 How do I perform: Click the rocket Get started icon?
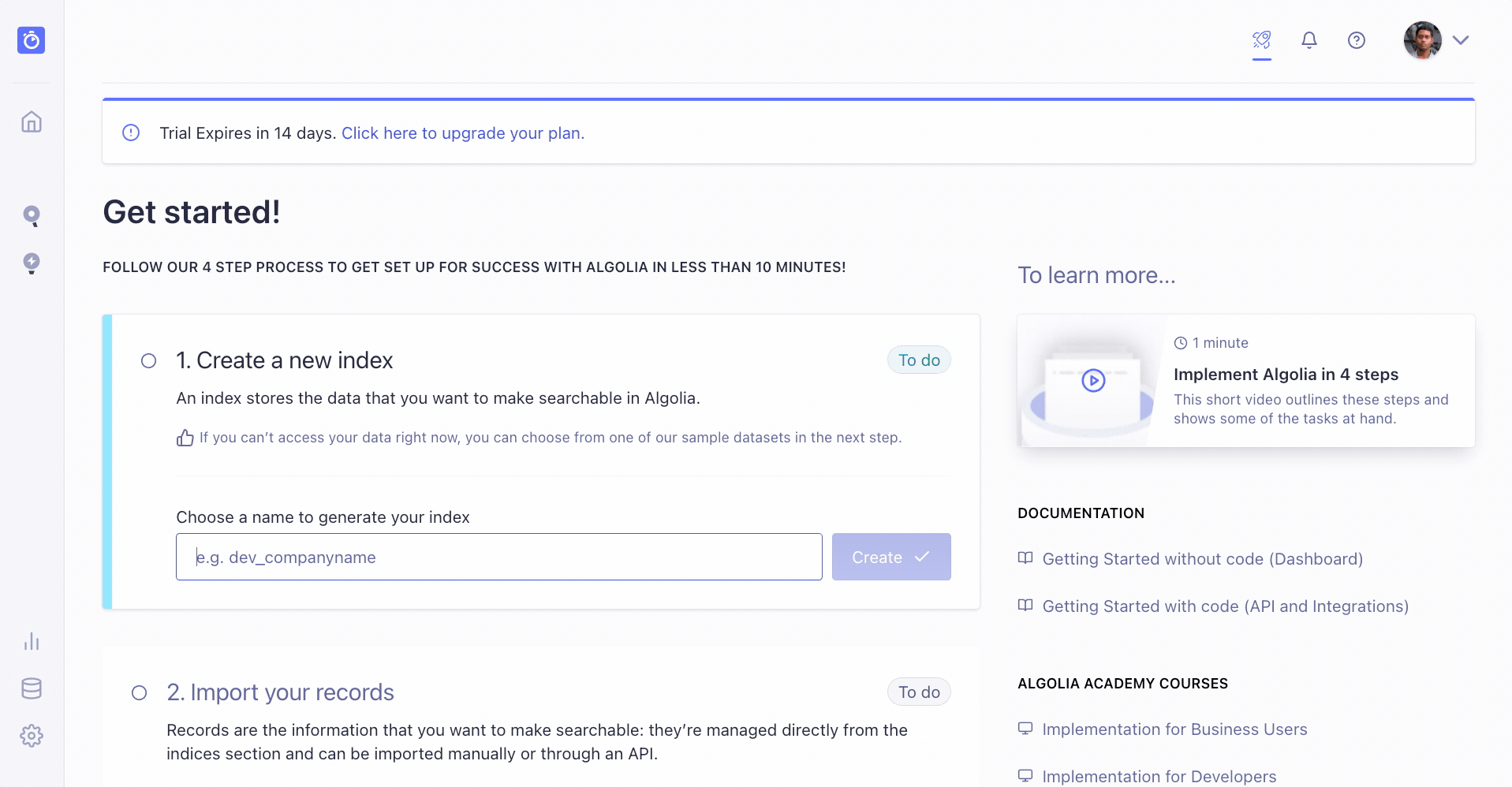(1262, 39)
